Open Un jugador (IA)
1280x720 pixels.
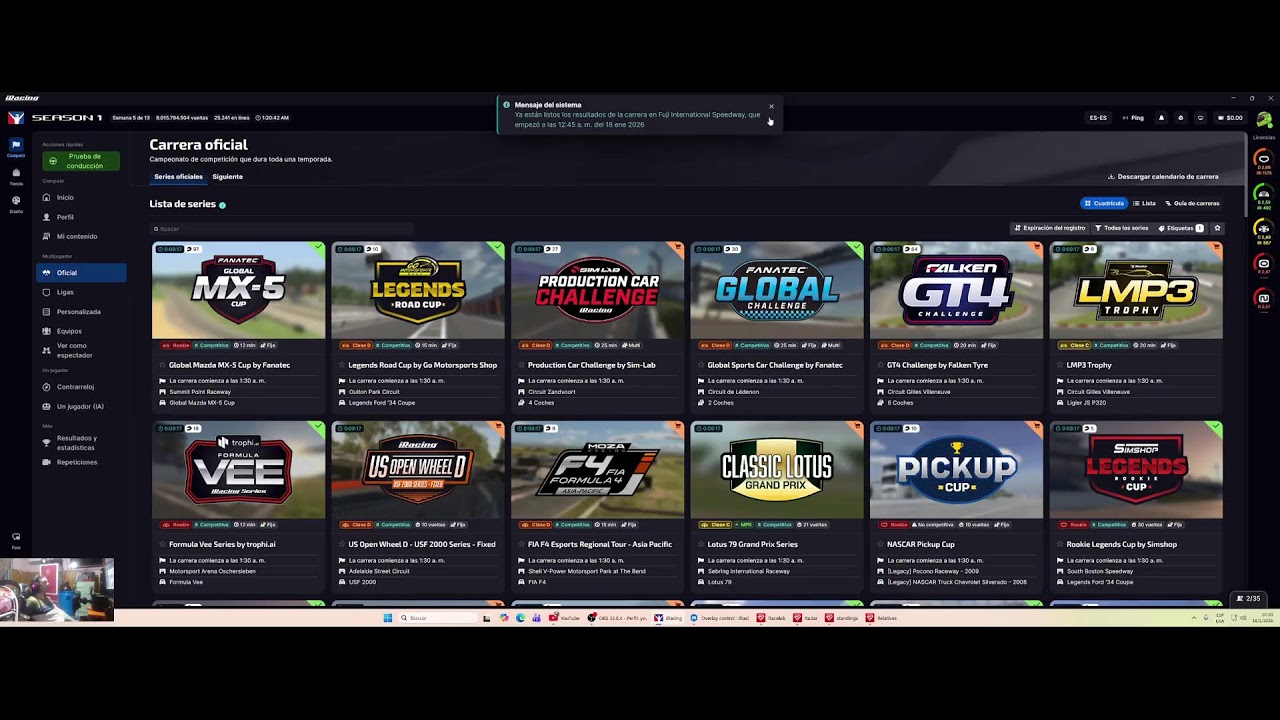coord(81,406)
